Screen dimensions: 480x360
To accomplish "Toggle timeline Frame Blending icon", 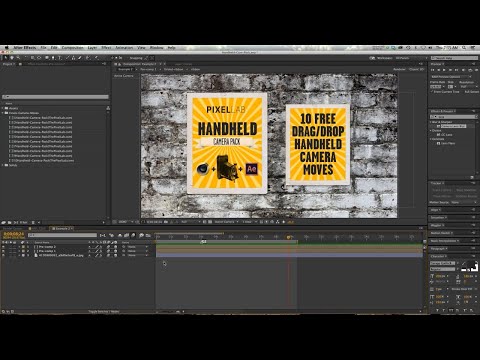I will coord(126,235).
